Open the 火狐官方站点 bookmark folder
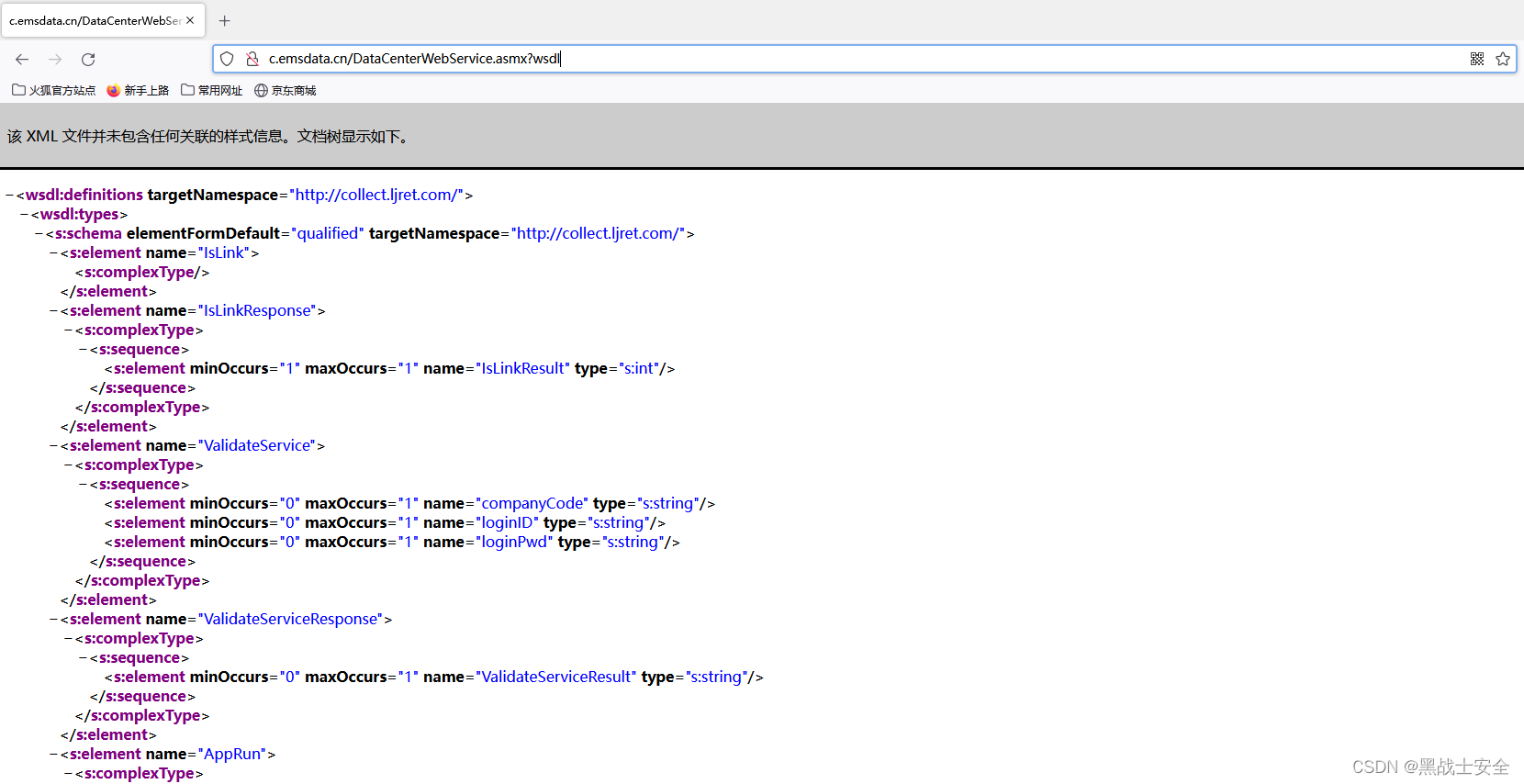This screenshot has width=1524, height=784. 53,90
